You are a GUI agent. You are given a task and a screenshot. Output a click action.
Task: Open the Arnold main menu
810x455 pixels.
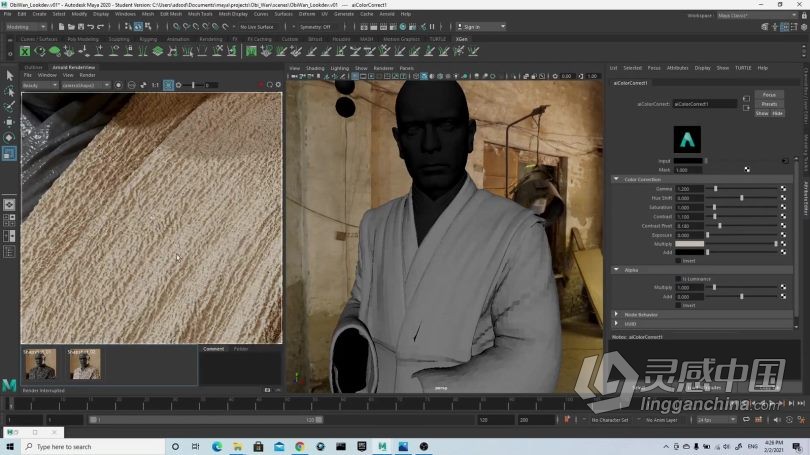click(x=387, y=14)
